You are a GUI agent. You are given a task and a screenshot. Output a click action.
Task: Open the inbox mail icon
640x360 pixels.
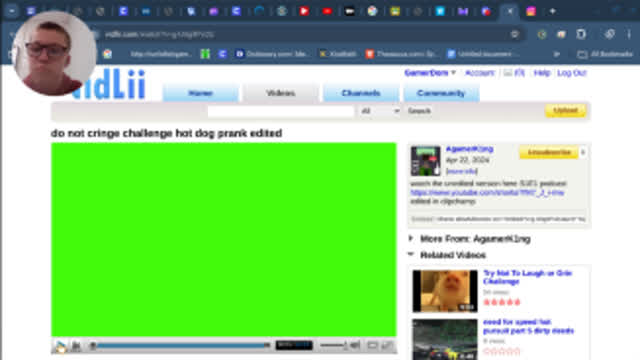click(x=507, y=73)
